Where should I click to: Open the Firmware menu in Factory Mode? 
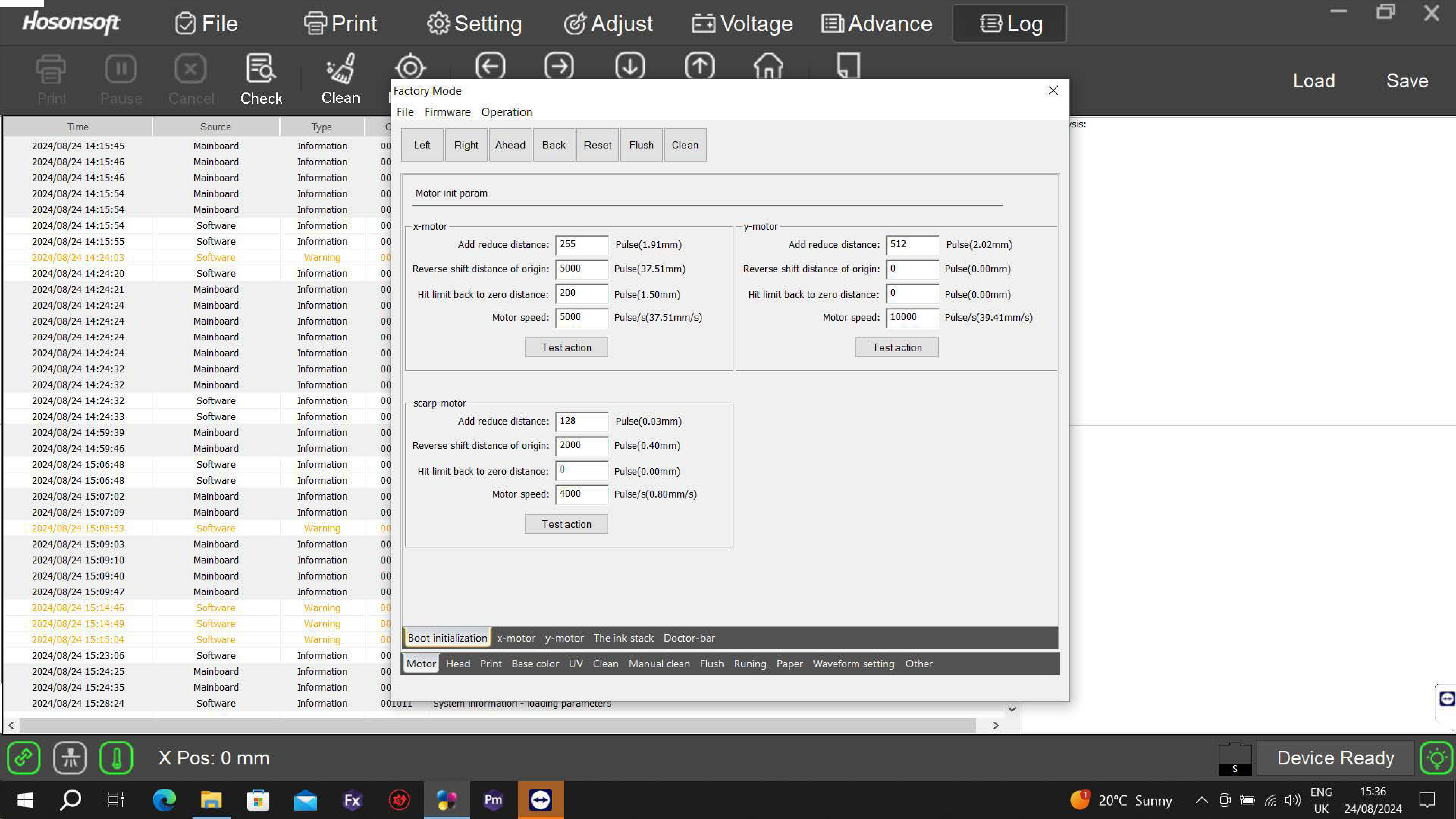[447, 112]
